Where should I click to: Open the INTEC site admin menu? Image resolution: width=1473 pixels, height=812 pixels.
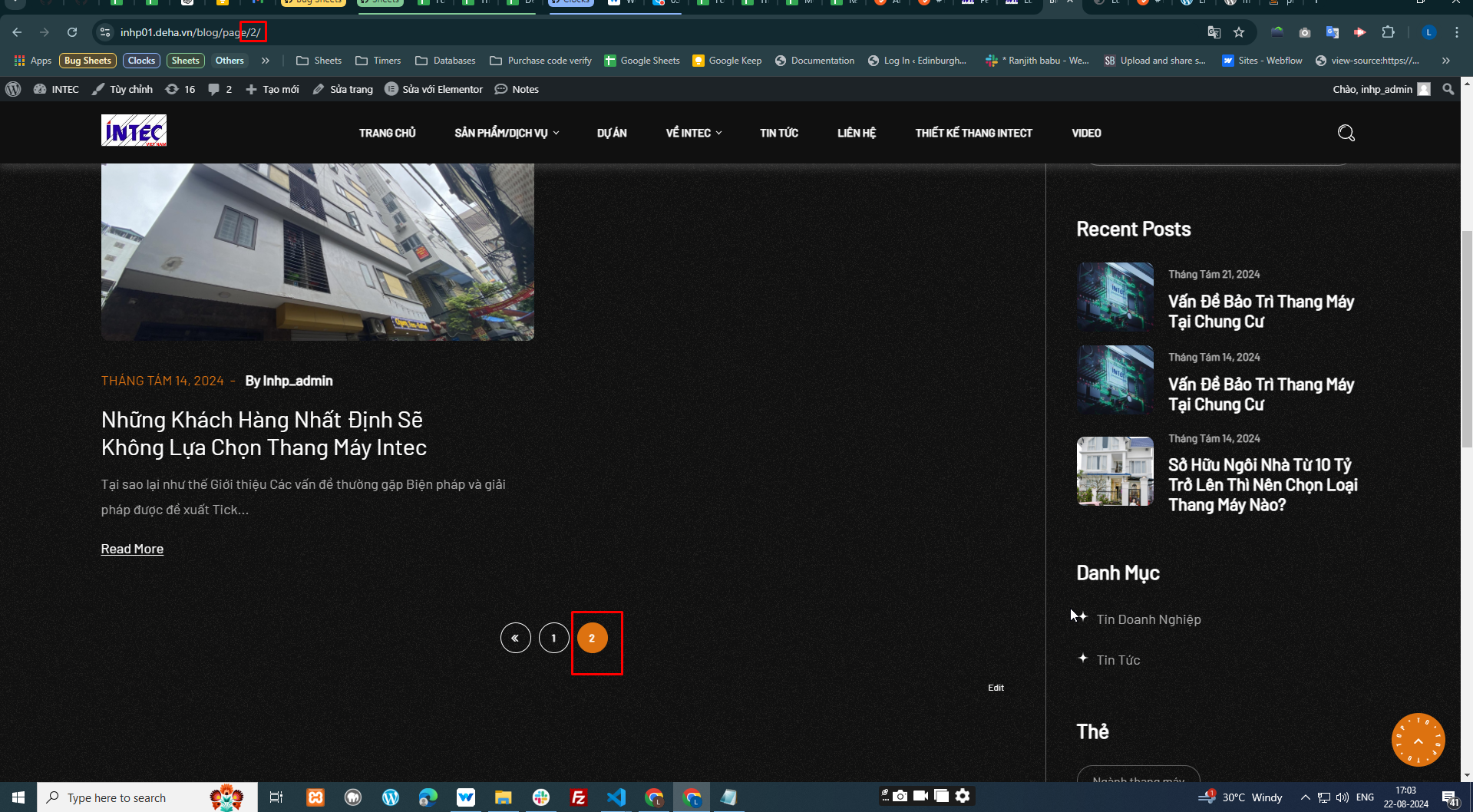[x=56, y=89]
